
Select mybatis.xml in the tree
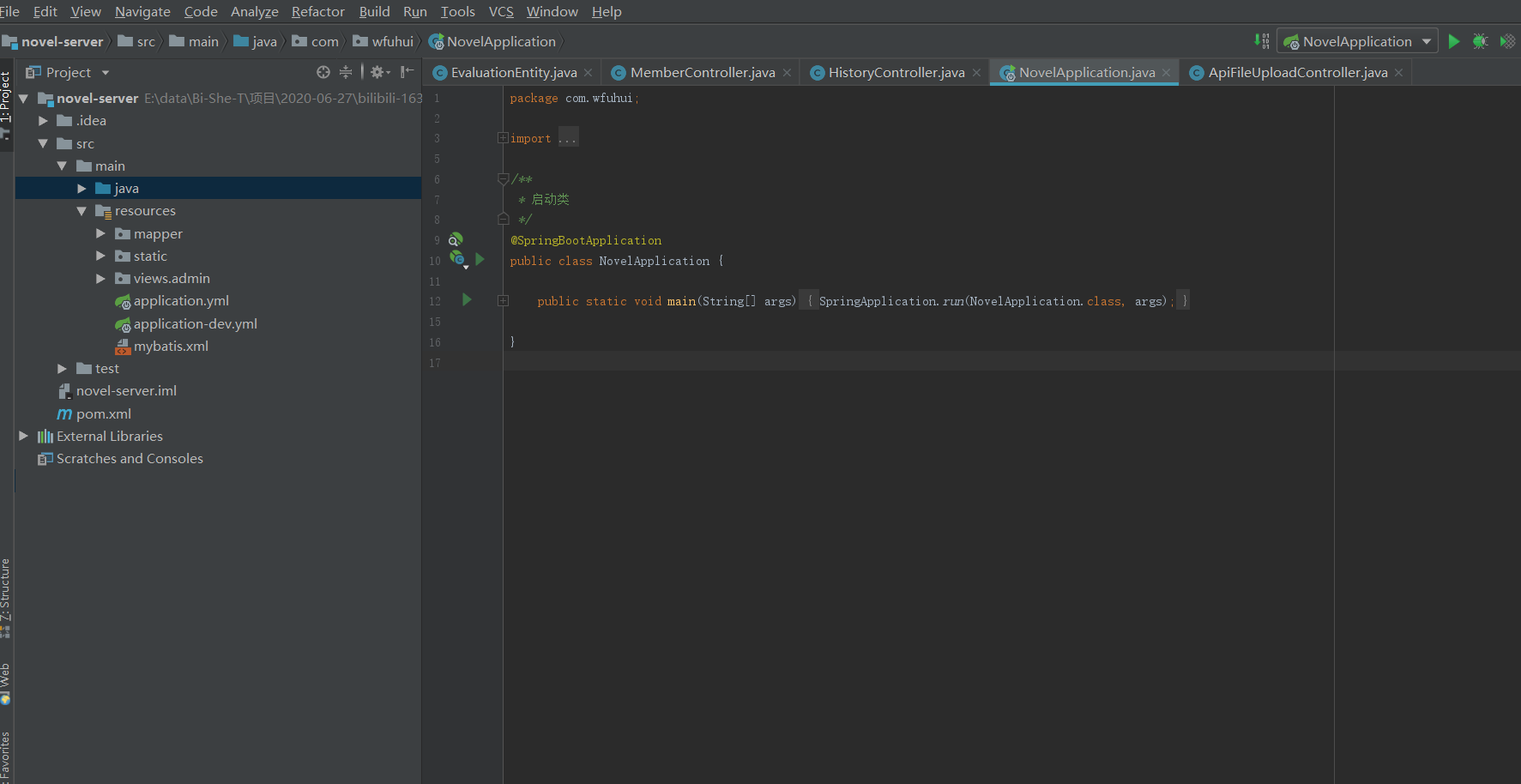171,346
